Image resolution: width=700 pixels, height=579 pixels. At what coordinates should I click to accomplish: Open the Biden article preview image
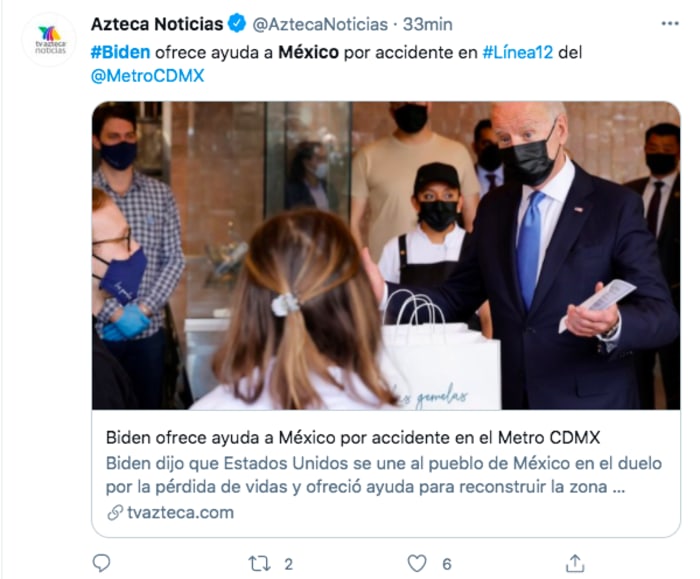386,255
